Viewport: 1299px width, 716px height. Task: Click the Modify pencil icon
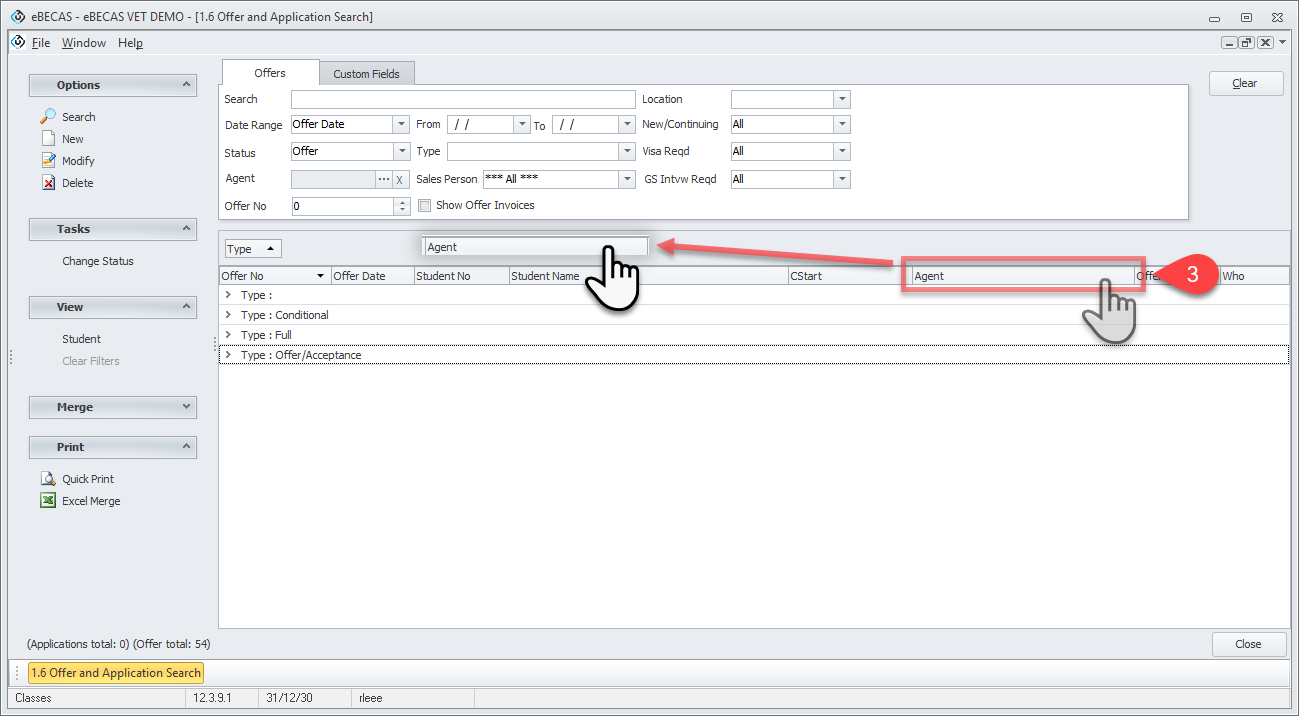(47, 161)
